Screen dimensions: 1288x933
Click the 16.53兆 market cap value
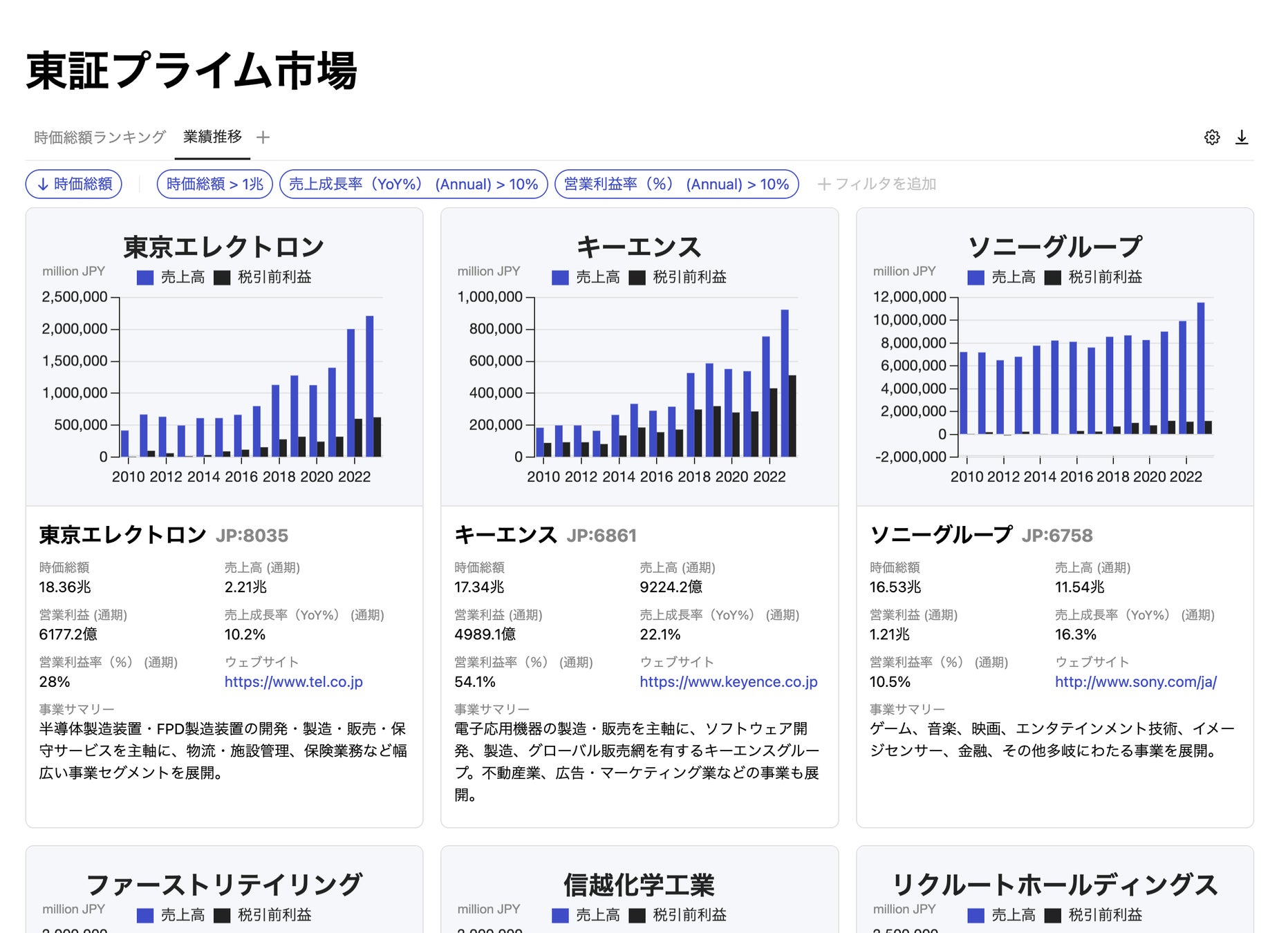[x=895, y=587]
